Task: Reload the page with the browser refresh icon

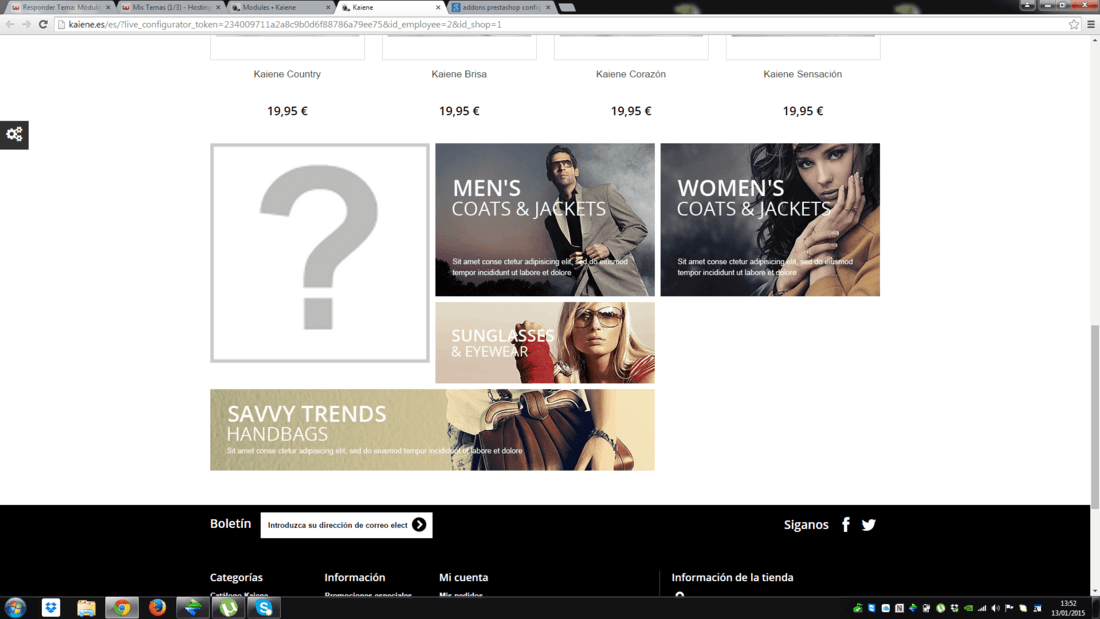Action: (x=43, y=24)
